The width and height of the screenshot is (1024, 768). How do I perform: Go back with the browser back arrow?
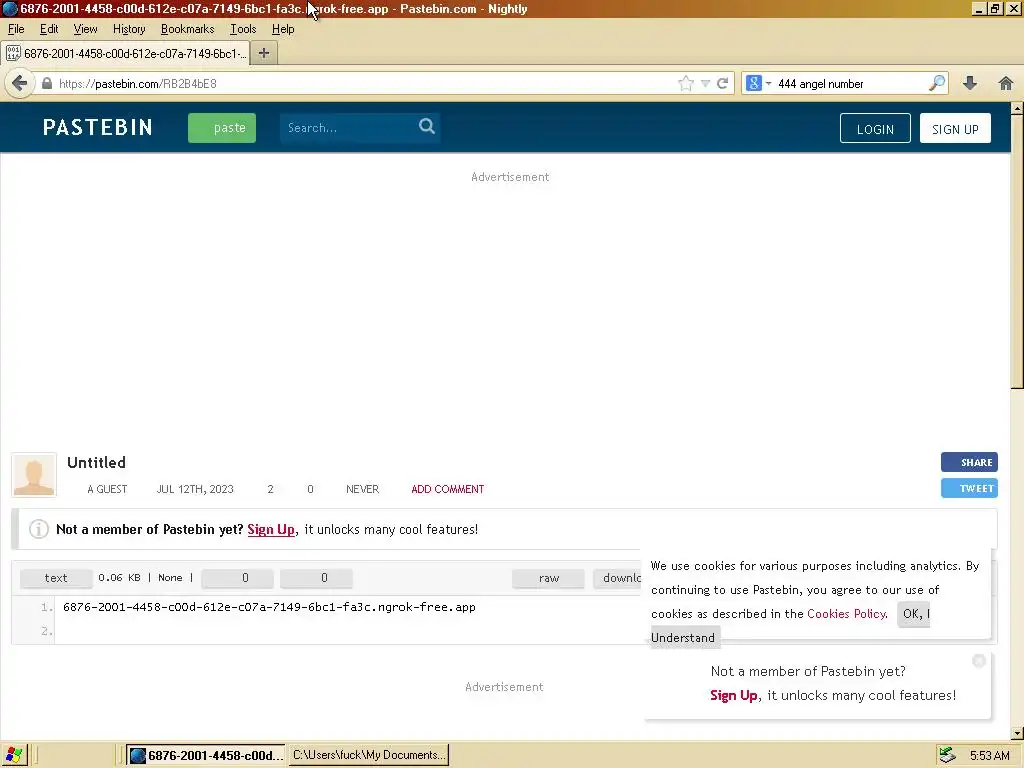click(x=20, y=84)
